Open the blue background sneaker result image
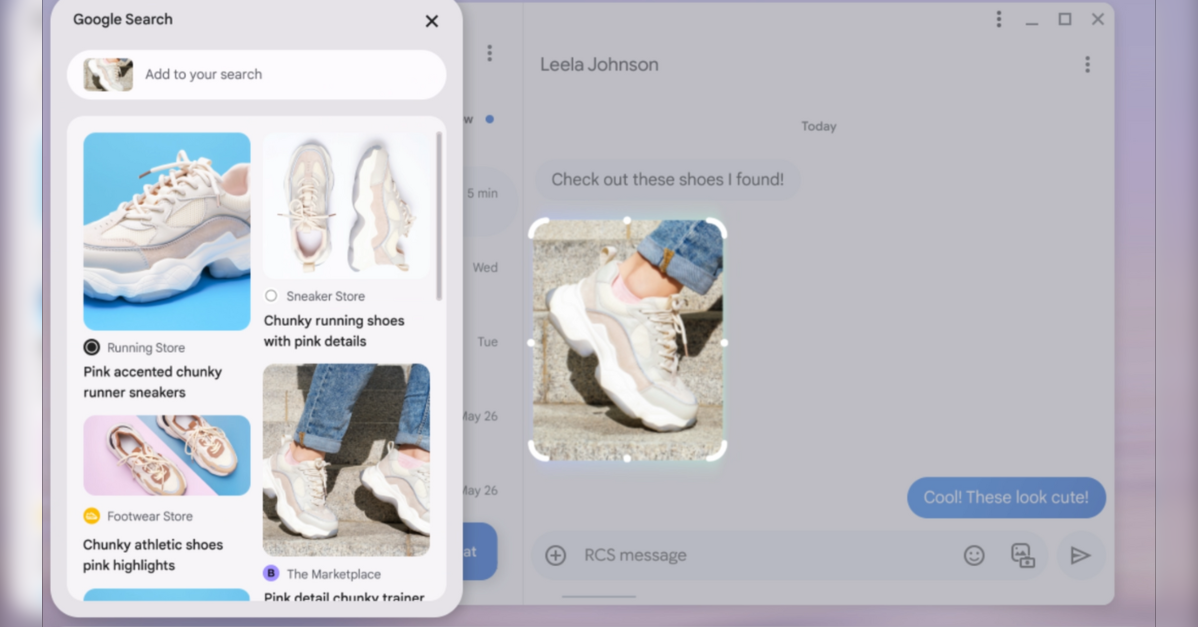This screenshot has height=627, width=1198. [166, 231]
